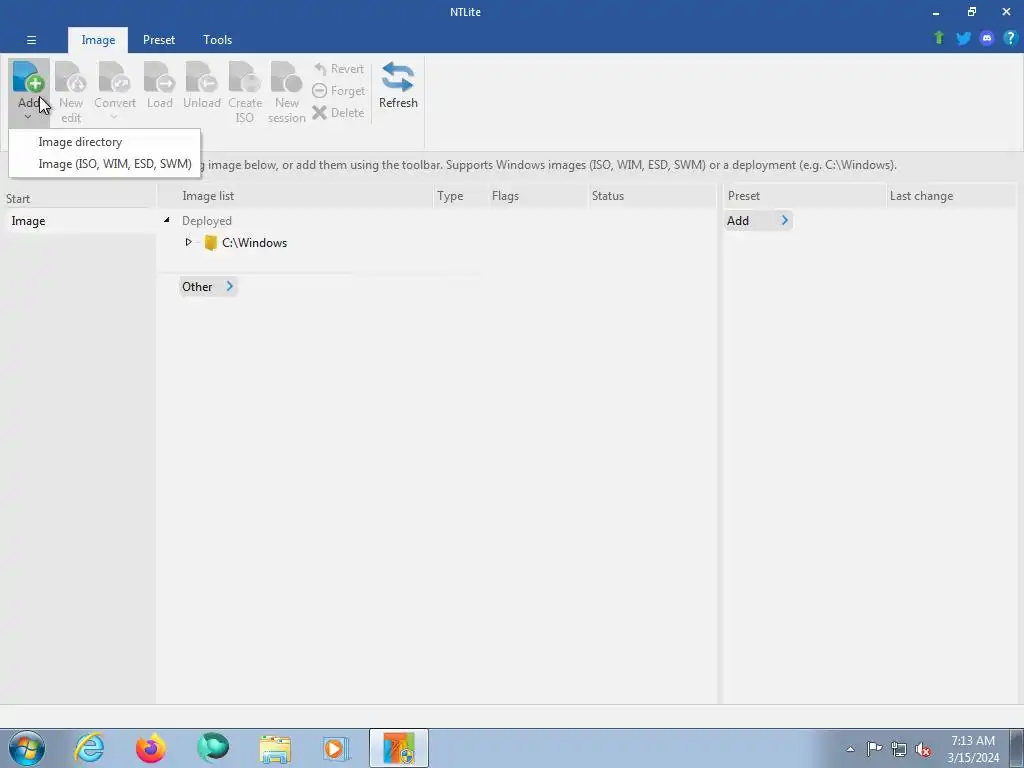Click the green update arrow icon
1024x768 pixels.
coord(939,38)
